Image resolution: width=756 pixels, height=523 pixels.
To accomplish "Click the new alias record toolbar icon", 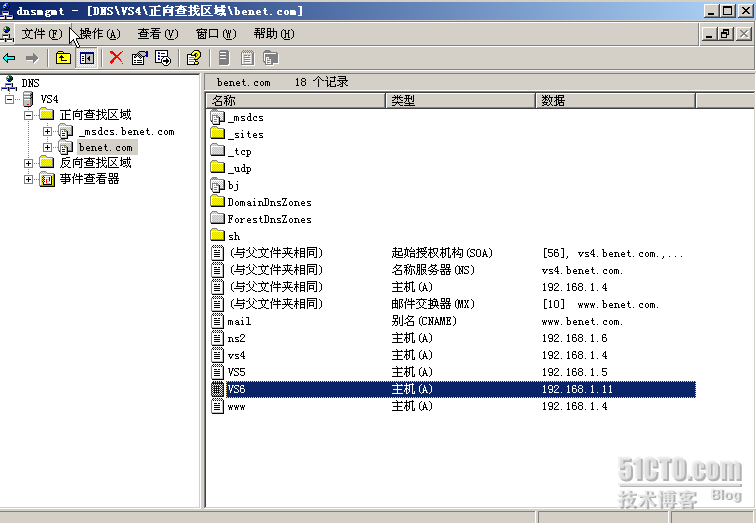I will (x=247, y=58).
